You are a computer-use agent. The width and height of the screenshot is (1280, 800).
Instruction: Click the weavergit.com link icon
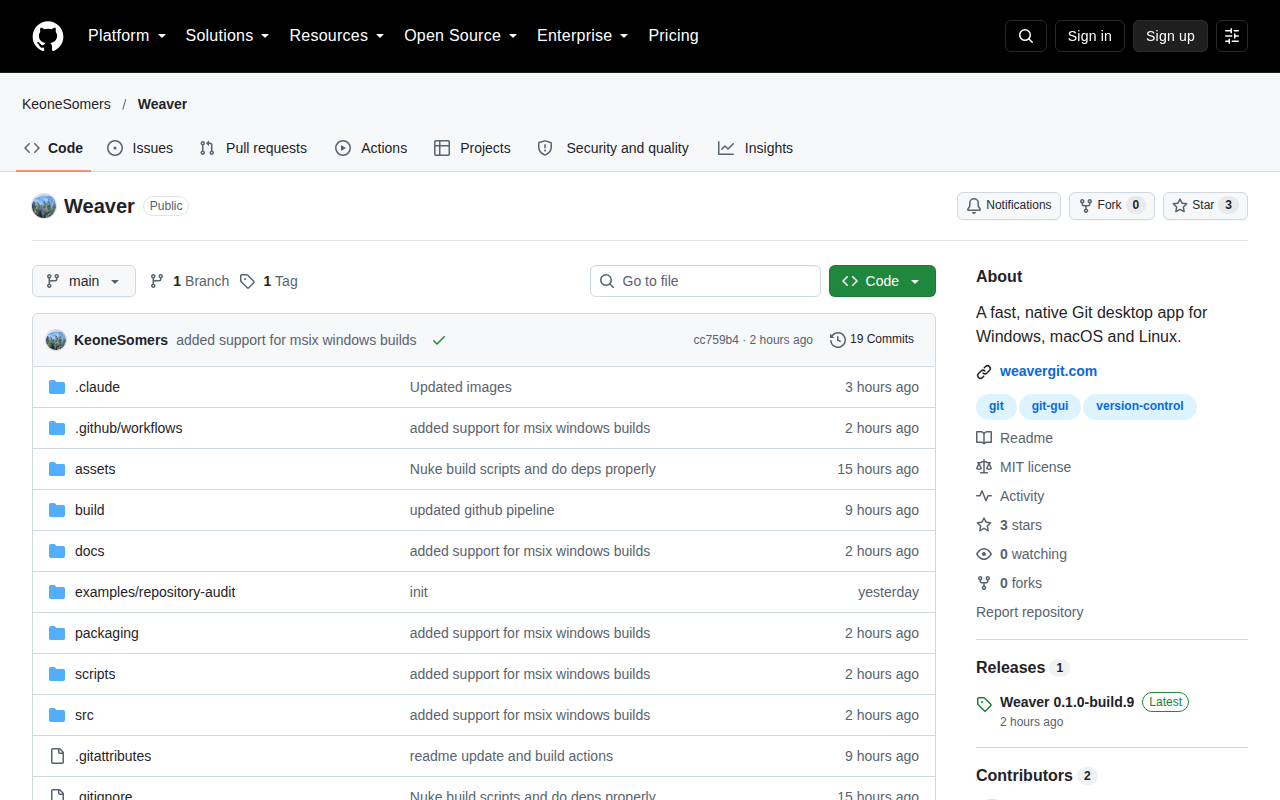(984, 372)
